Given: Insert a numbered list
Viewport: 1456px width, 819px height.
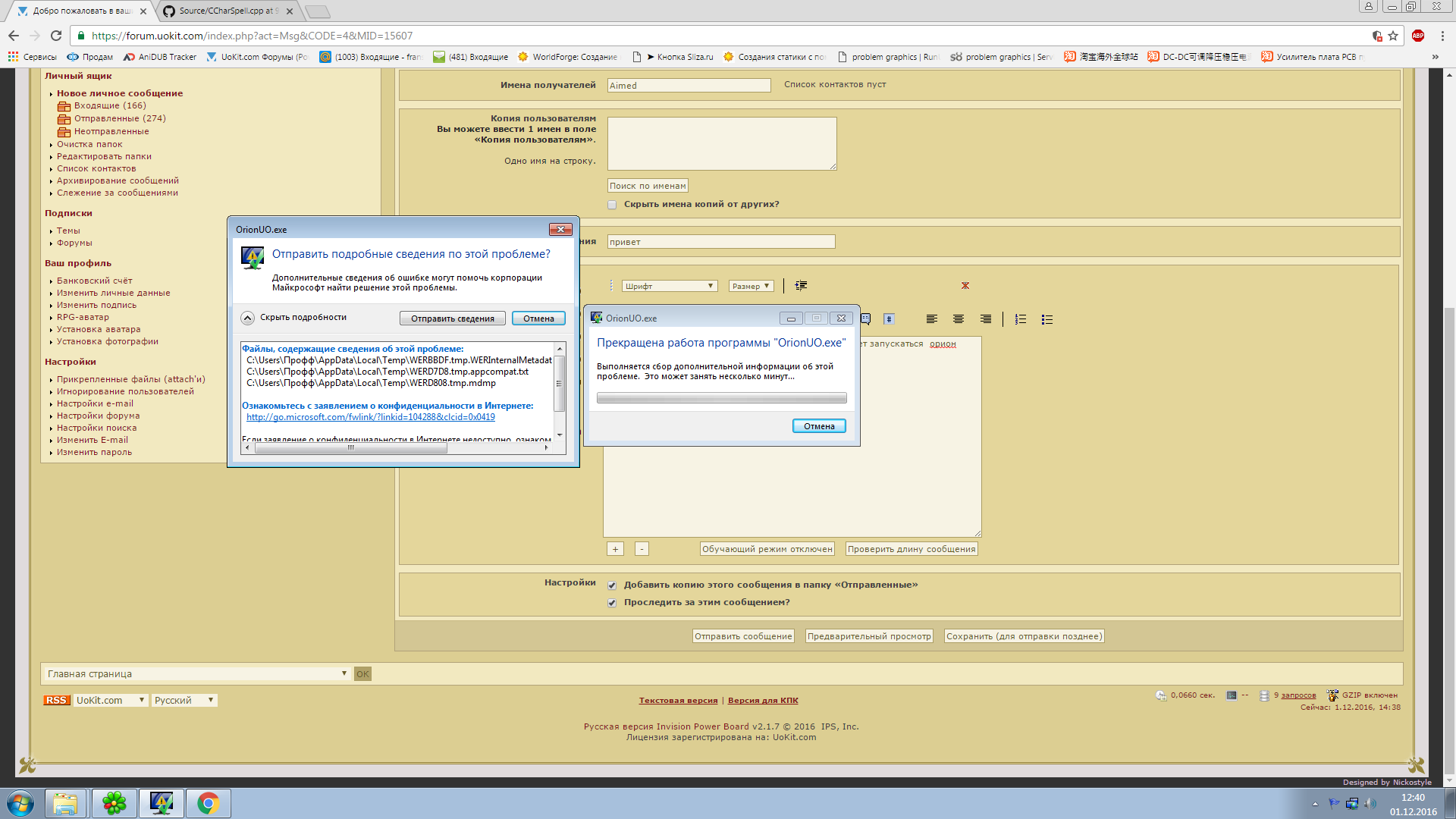Looking at the screenshot, I should (1021, 319).
